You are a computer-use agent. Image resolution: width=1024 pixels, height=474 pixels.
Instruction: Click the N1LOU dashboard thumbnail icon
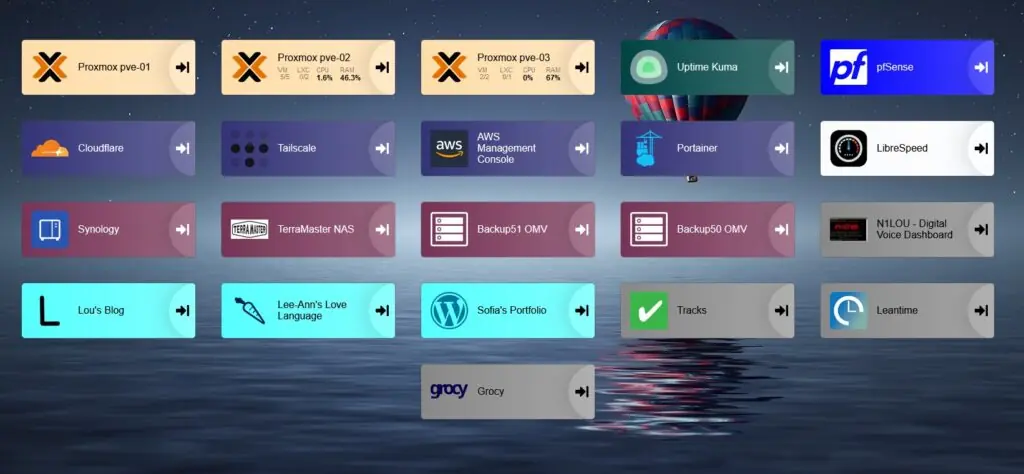[x=848, y=229]
